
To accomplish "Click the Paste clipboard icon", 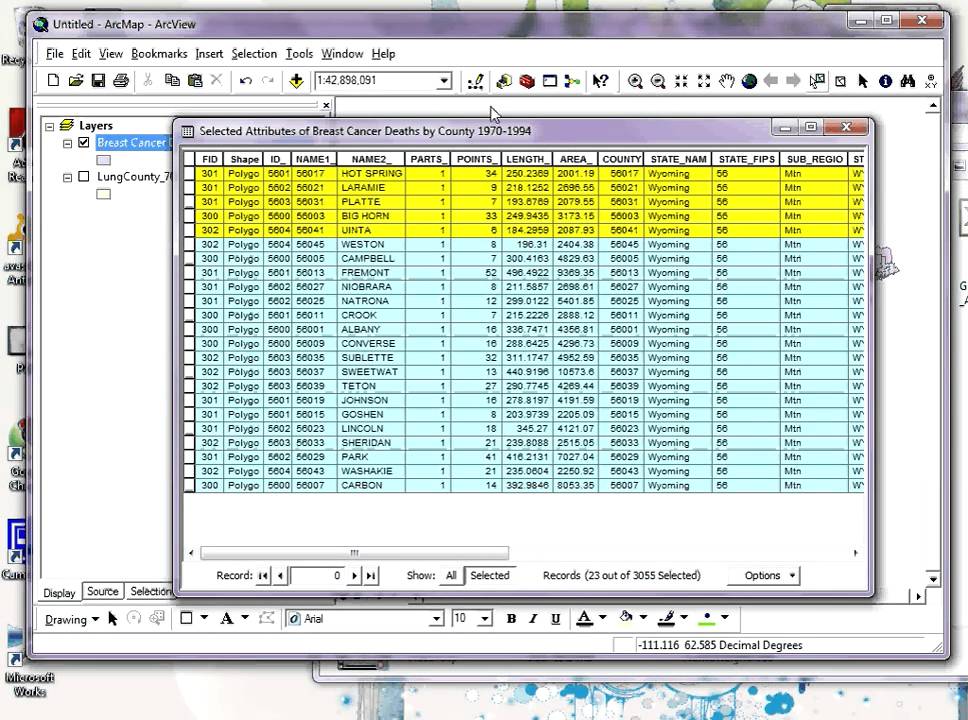I will (195, 80).
